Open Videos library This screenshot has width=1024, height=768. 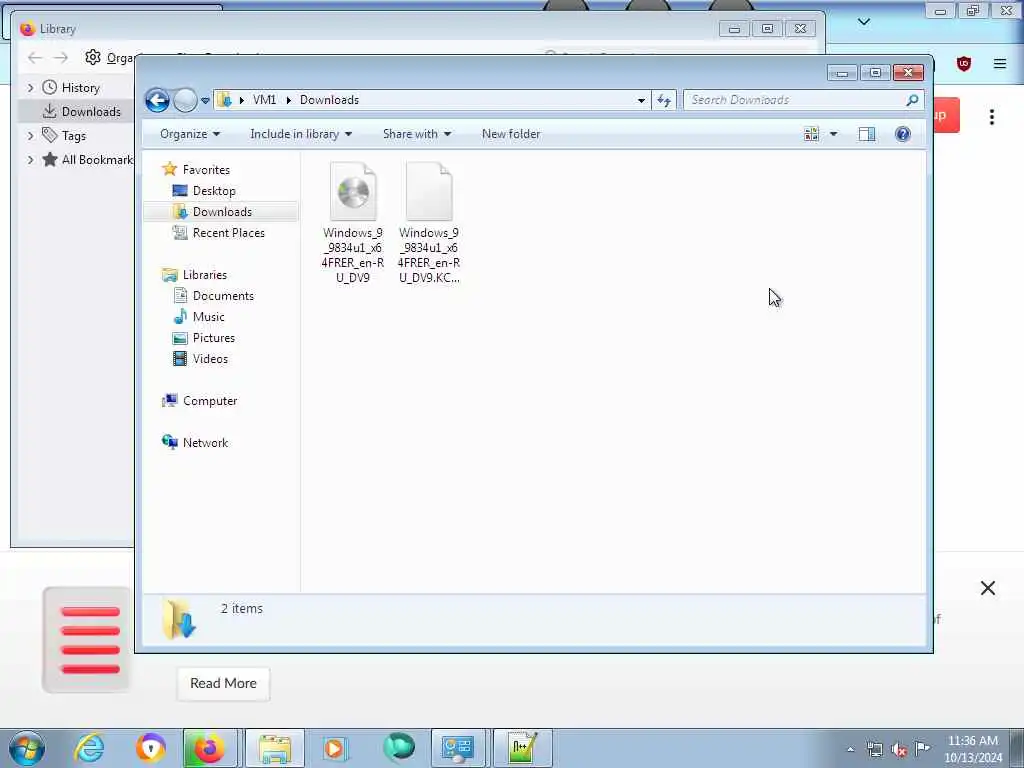[210, 359]
